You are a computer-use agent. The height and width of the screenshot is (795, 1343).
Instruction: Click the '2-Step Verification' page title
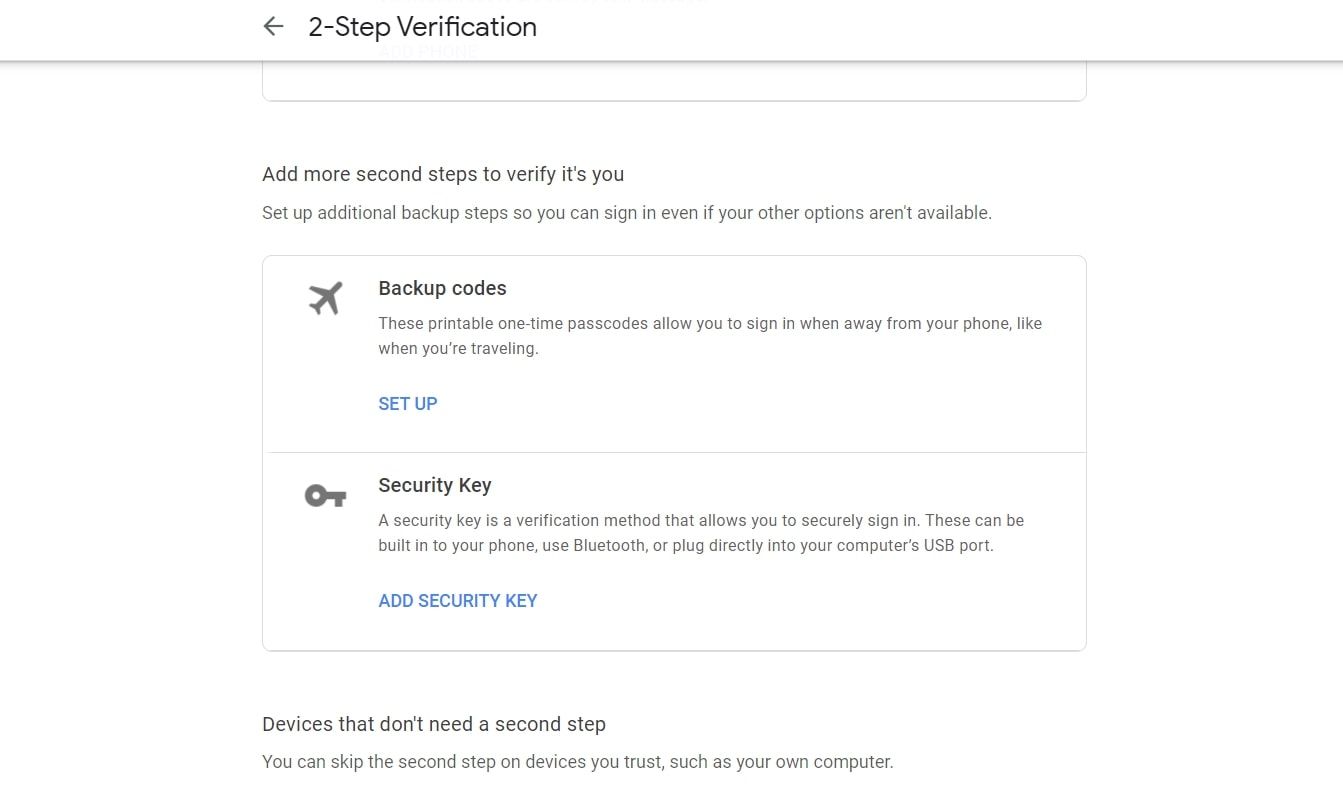pos(422,27)
